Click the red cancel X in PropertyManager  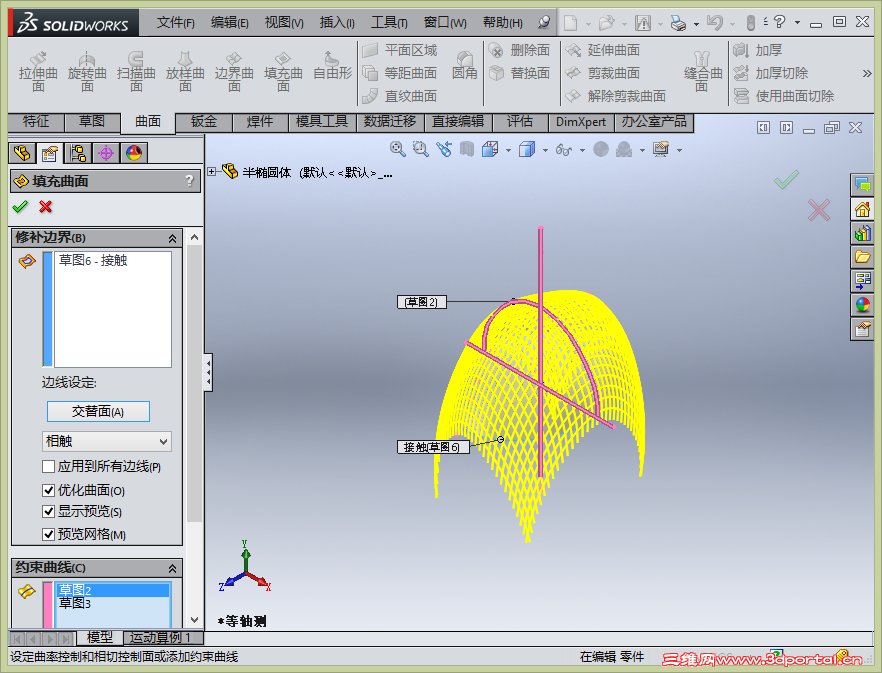[46, 207]
